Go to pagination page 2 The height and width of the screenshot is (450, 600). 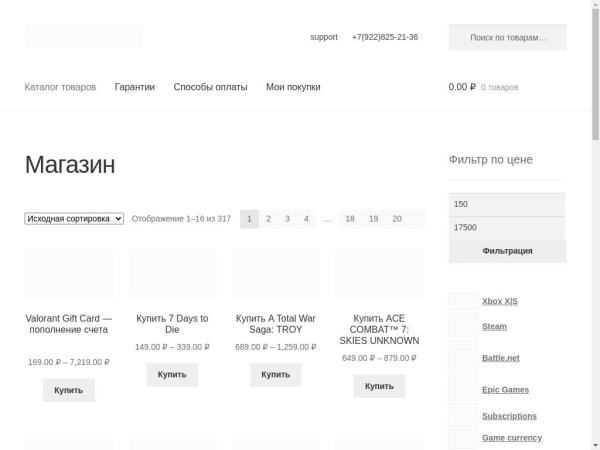coord(268,219)
